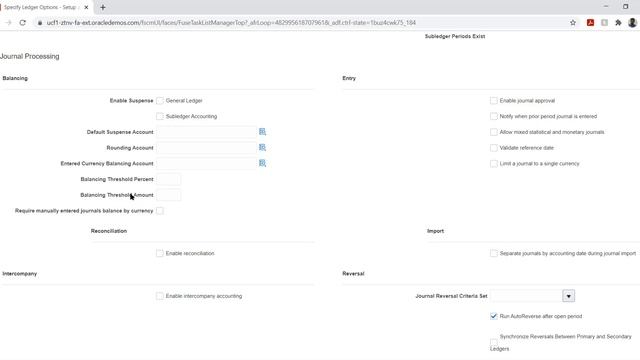
Task: Click Subledger Periods Exist text
Action: pos(455,36)
